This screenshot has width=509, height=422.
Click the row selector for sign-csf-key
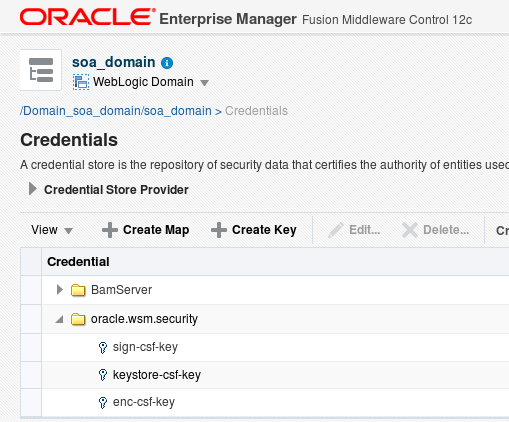click(31, 347)
